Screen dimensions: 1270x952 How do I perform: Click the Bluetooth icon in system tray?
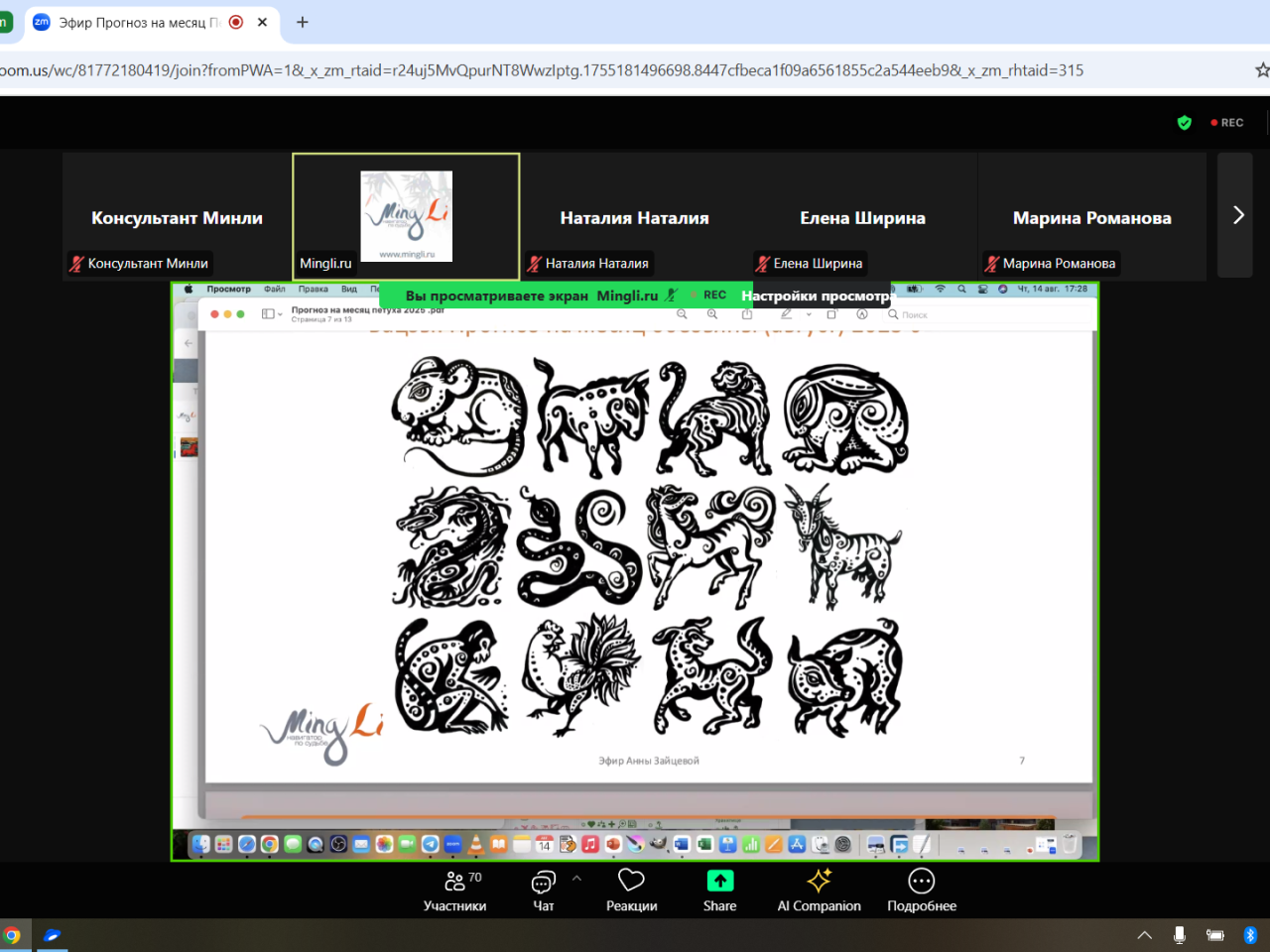pos(1250,935)
